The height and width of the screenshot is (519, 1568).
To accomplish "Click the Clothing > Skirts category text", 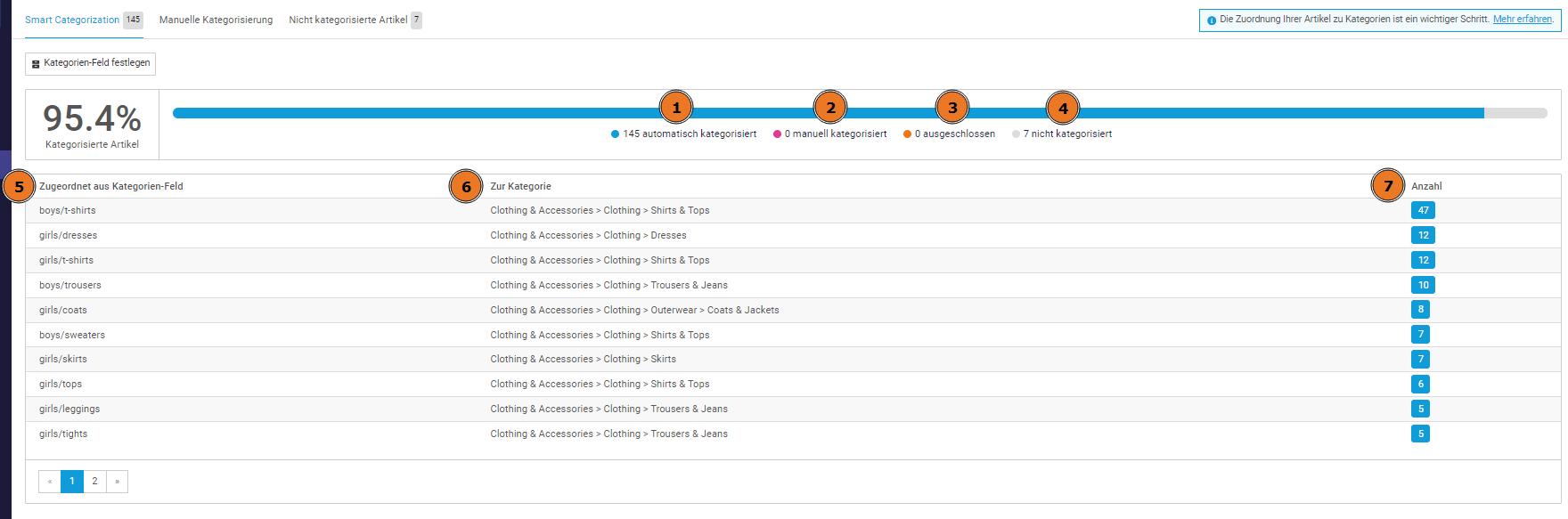I will point(583,360).
